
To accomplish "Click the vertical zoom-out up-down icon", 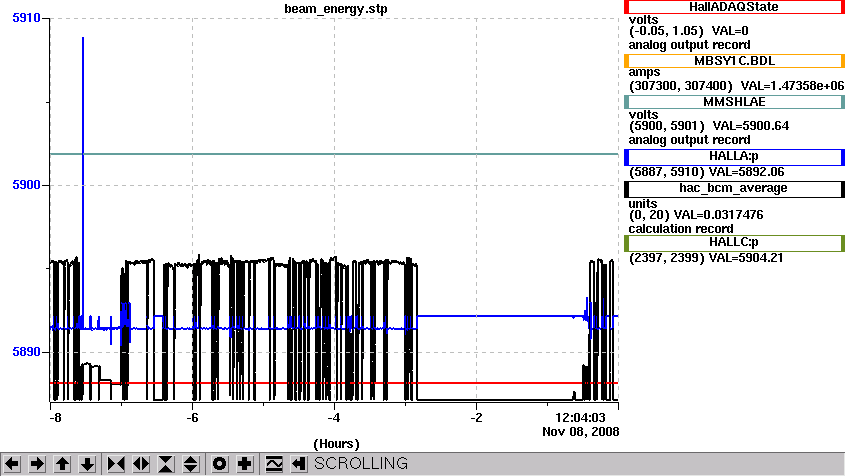I will click(191, 464).
